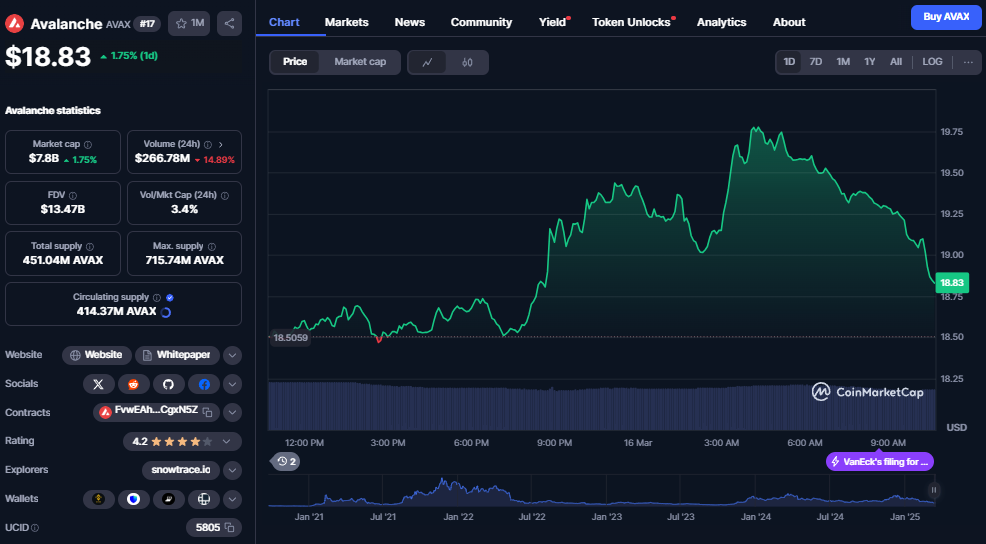This screenshot has height=544, width=986.
Task: Open the Community tab
Action: click(481, 22)
